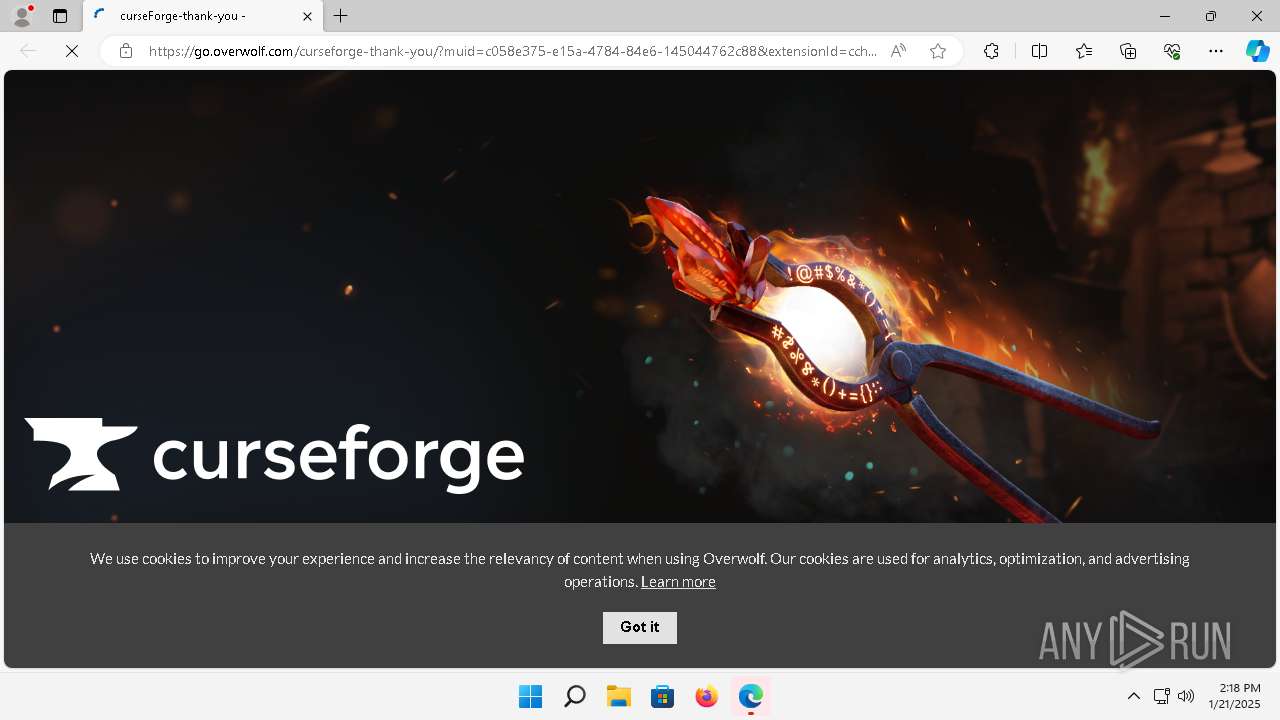Screen dimensions: 1280x720
Task: Open the Collections icon
Action: (1128, 51)
